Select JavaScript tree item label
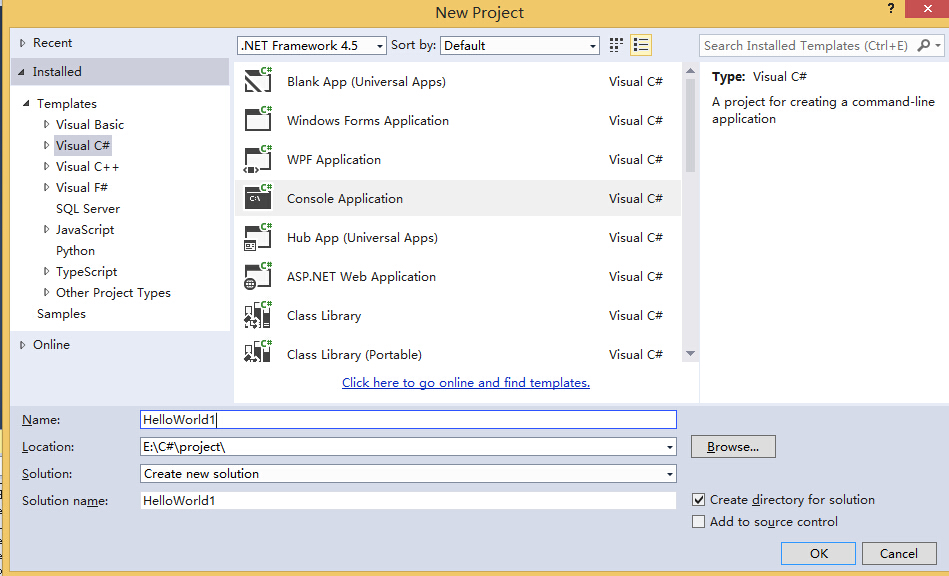Screen dimensions: 949x576 click(85, 230)
